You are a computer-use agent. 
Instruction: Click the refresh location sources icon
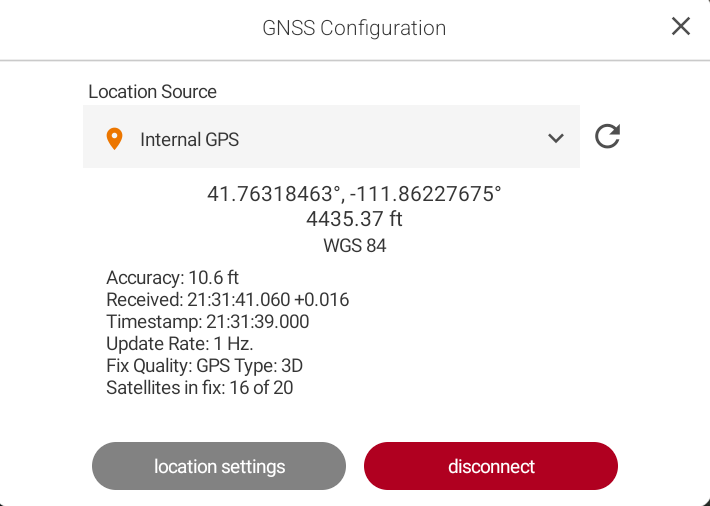pos(607,137)
